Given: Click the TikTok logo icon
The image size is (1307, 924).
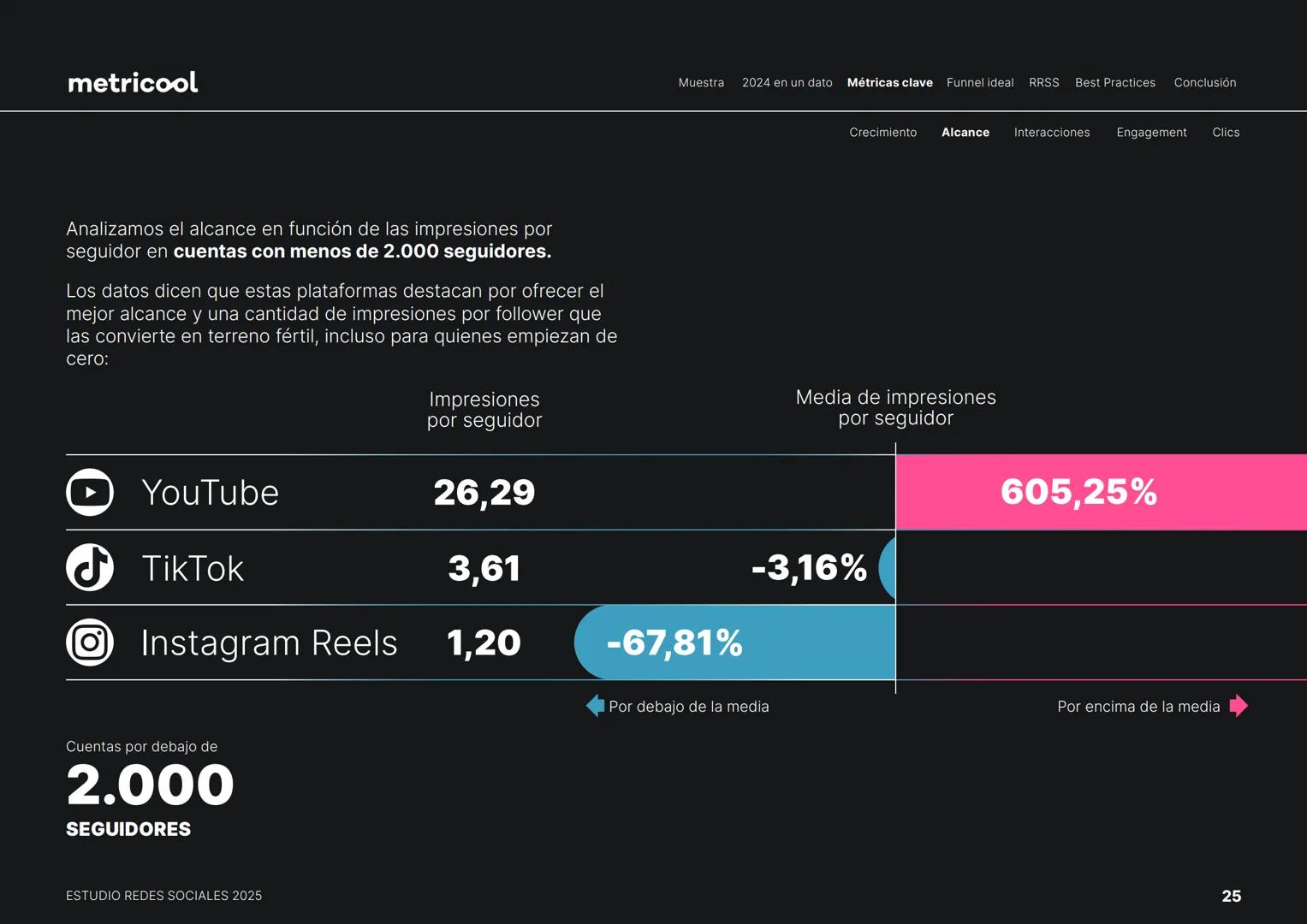Looking at the screenshot, I should 90,567.
